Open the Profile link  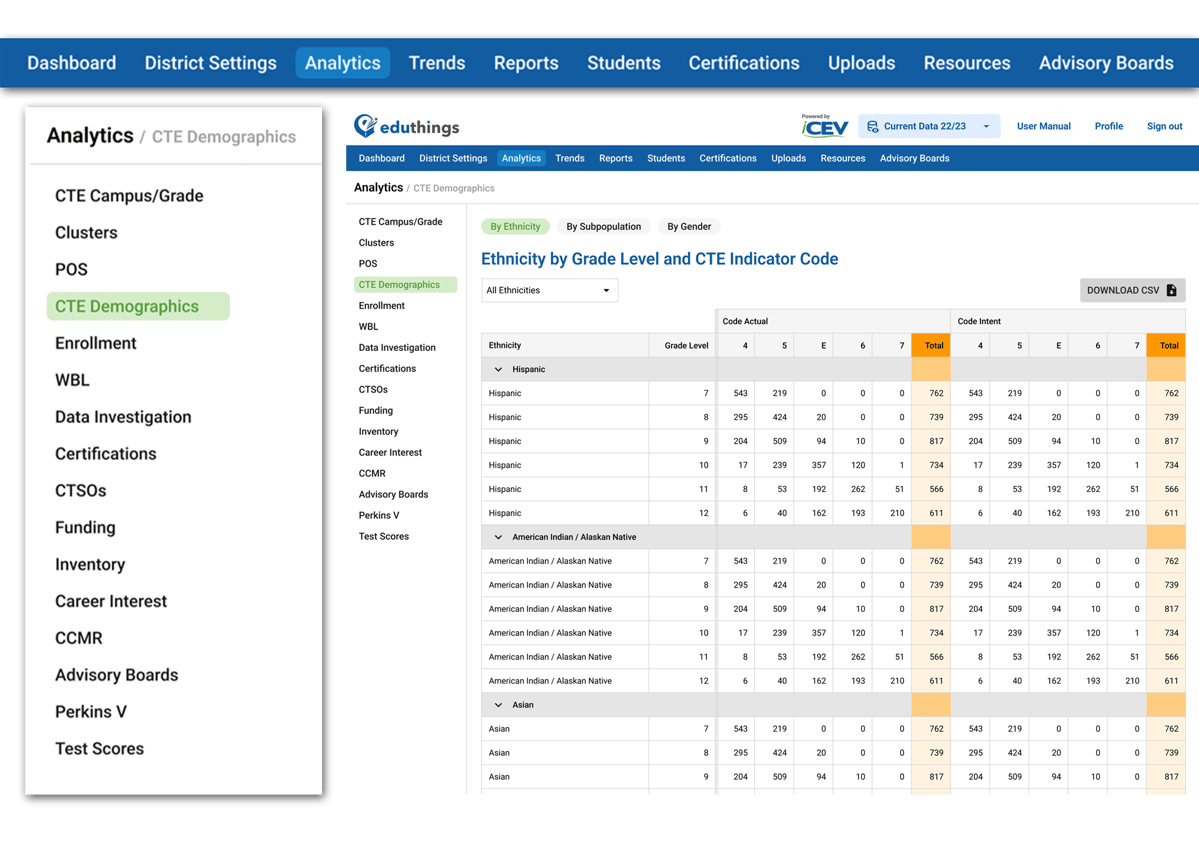1108,127
